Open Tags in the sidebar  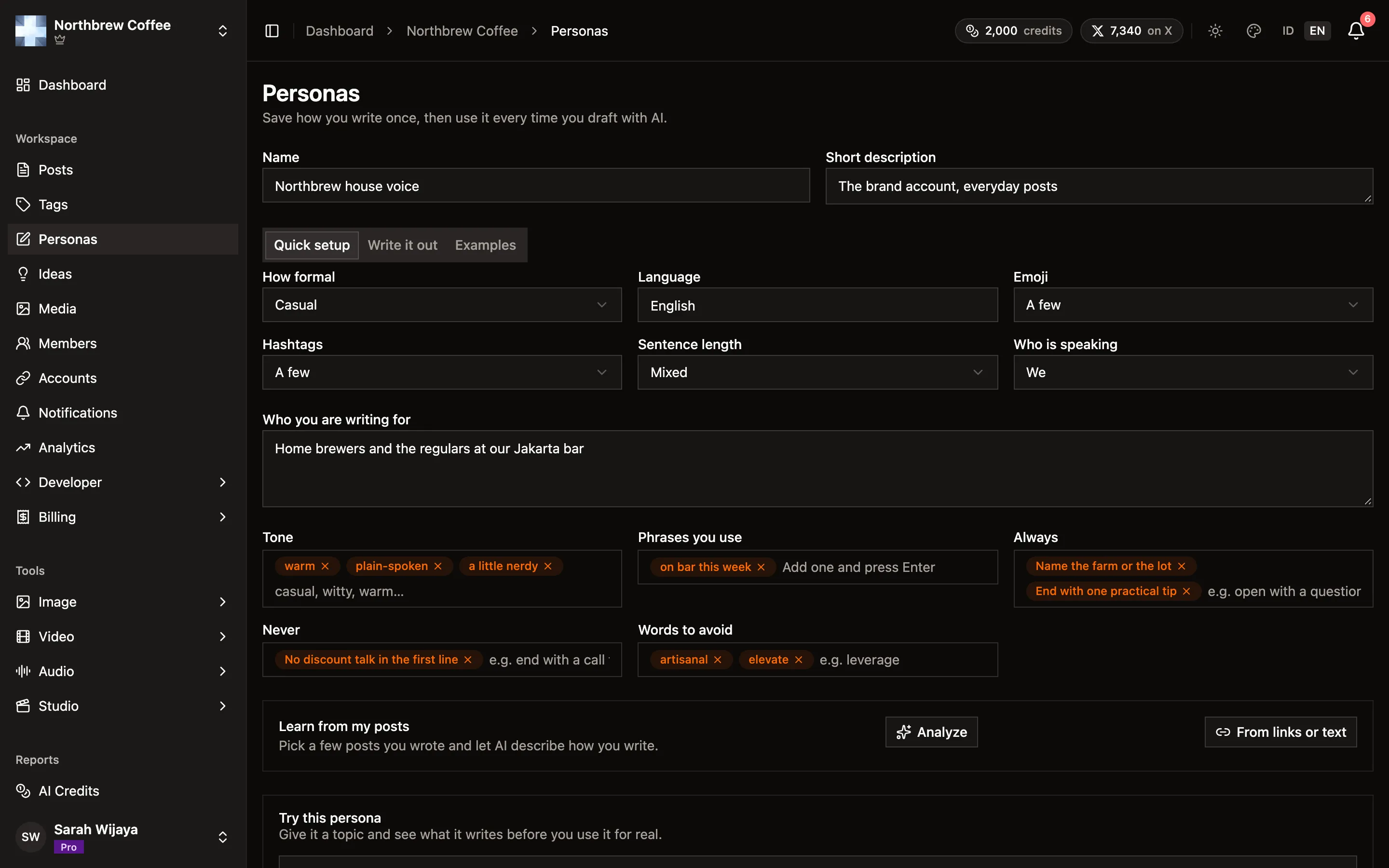click(x=123, y=204)
